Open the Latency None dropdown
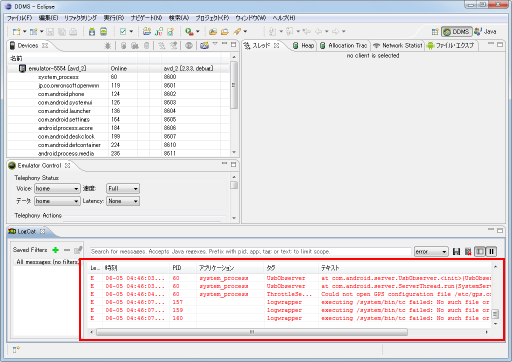 point(123,201)
